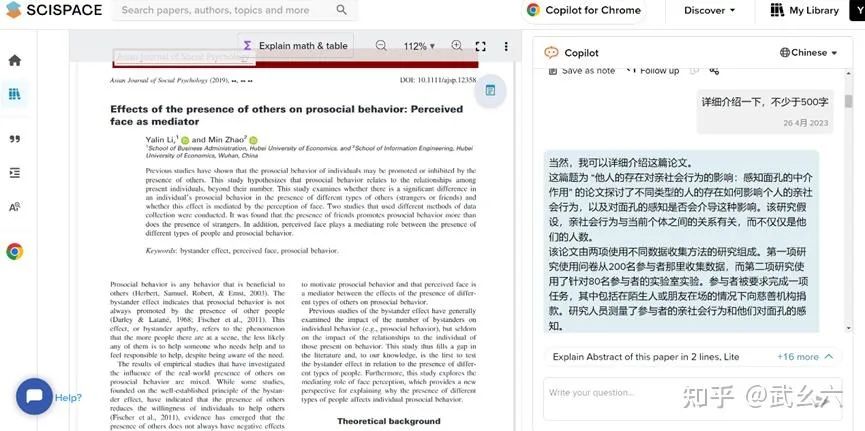865x431 pixels.
Task: Click Explain math & table
Action: (x=296, y=46)
